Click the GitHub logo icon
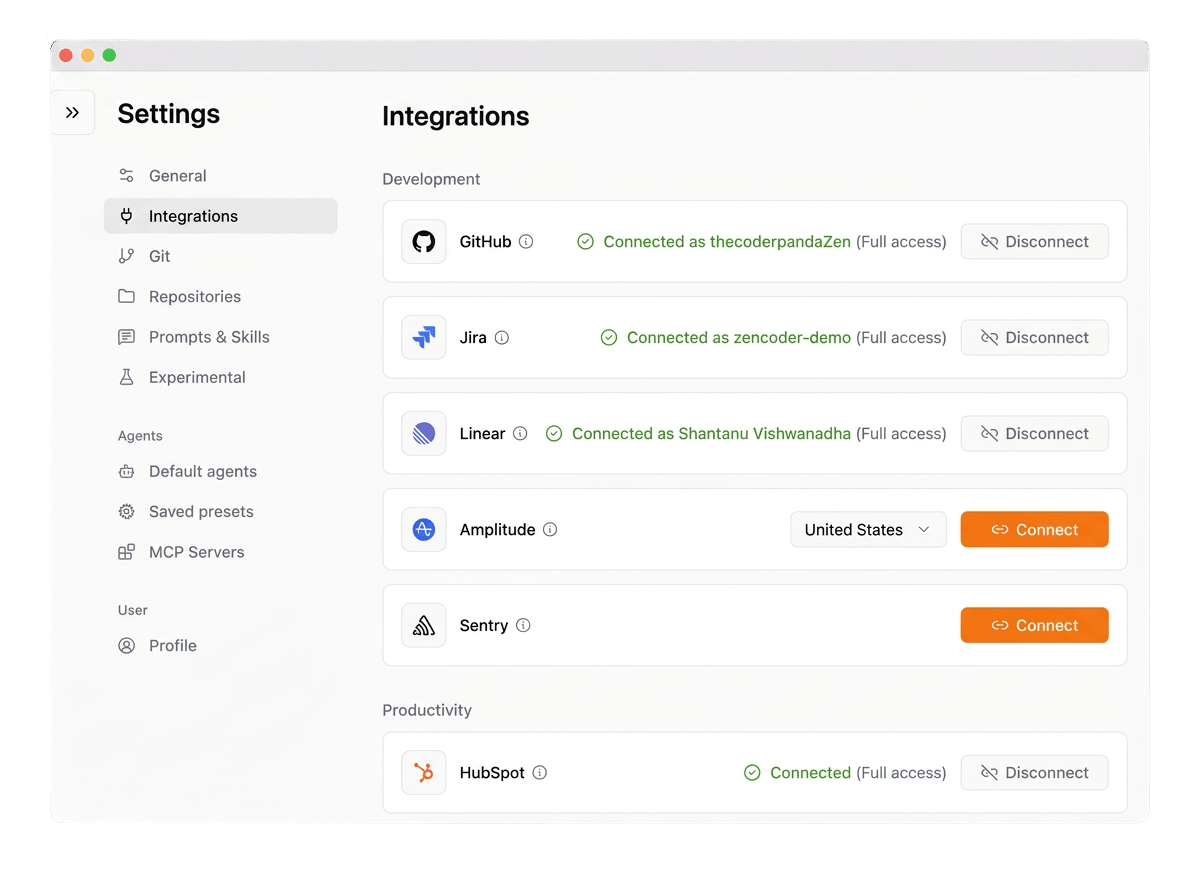This screenshot has width=1200, height=896. point(424,242)
